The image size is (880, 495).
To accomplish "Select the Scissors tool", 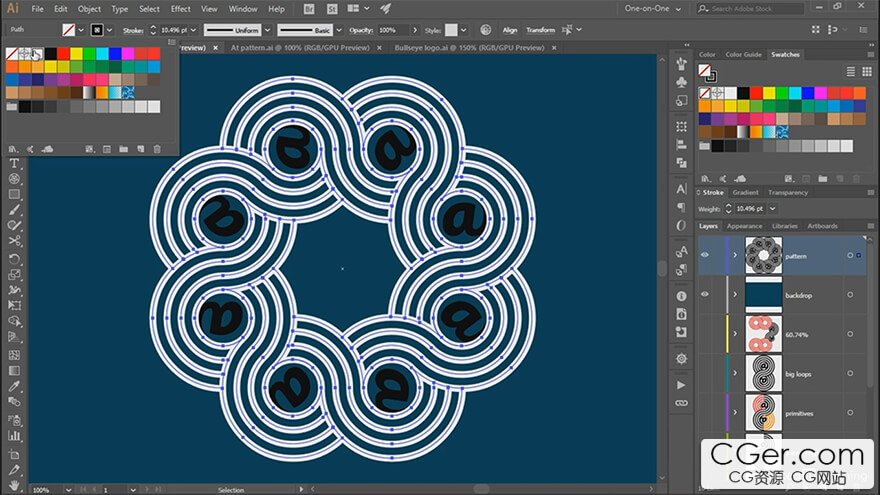I will pos(15,241).
